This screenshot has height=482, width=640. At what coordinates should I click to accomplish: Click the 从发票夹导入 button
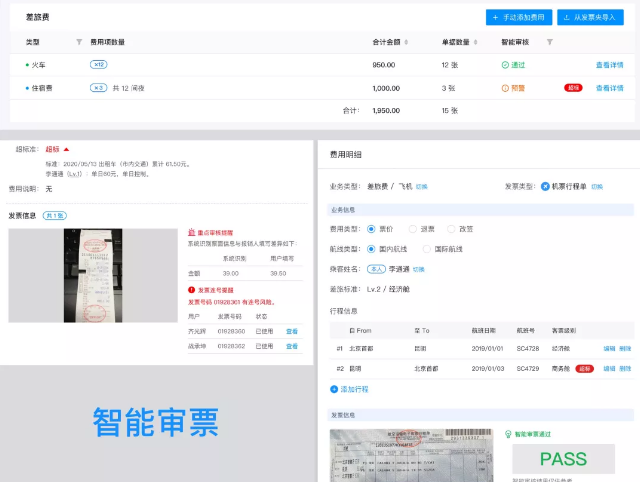coord(590,18)
